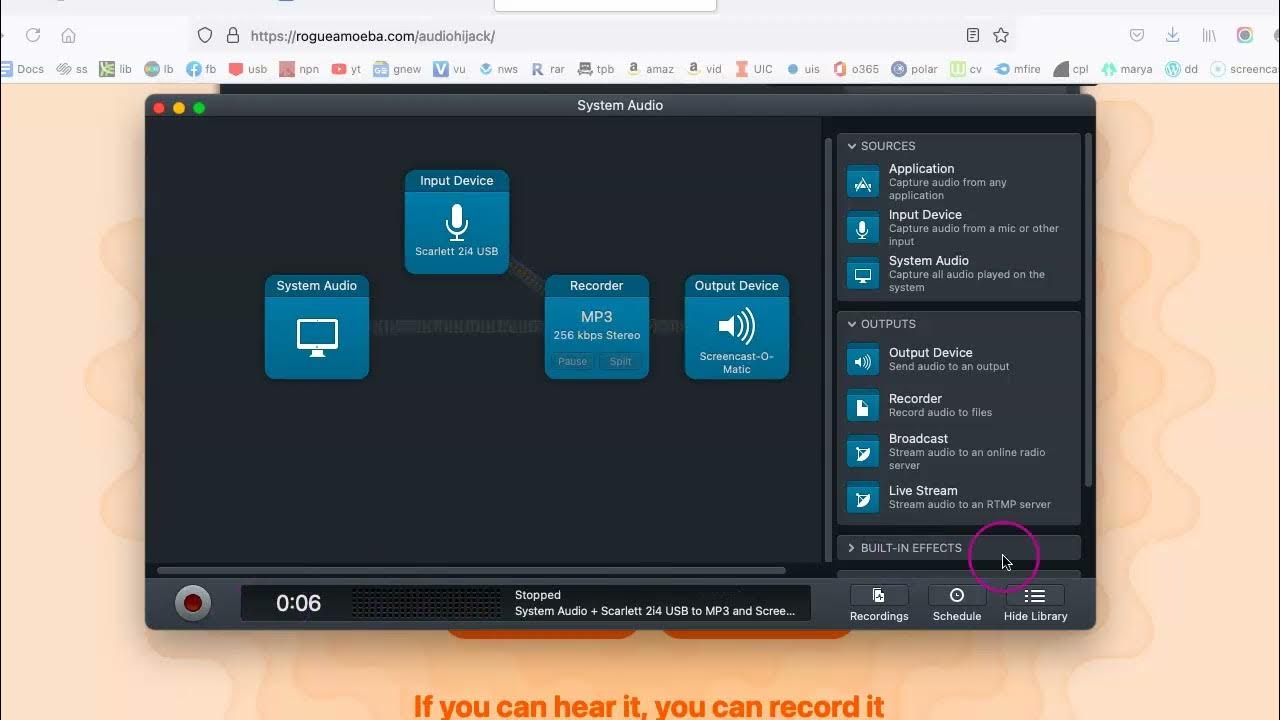The width and height of the screenshot is (1280, 720).
Task: Click the 0:06 recording timer display
Action: [298, 603]
